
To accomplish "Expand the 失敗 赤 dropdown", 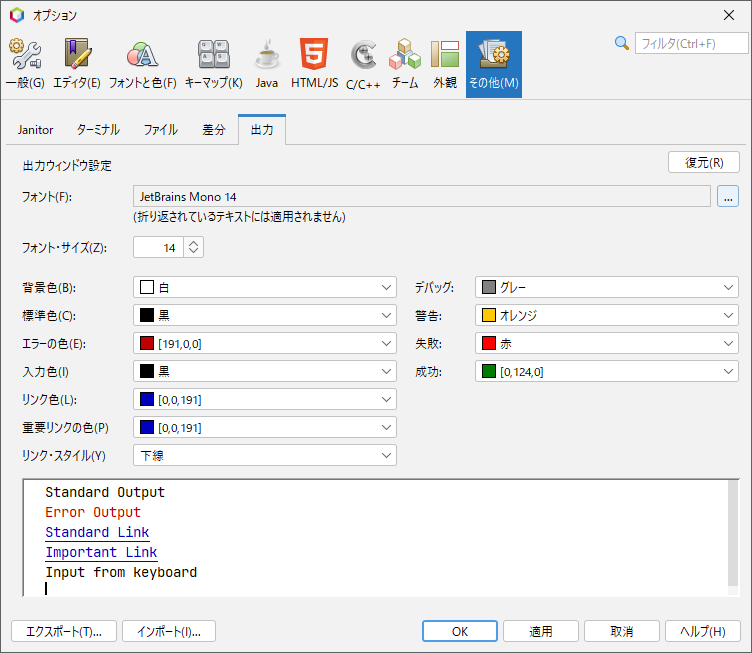I will click(607, 343).
